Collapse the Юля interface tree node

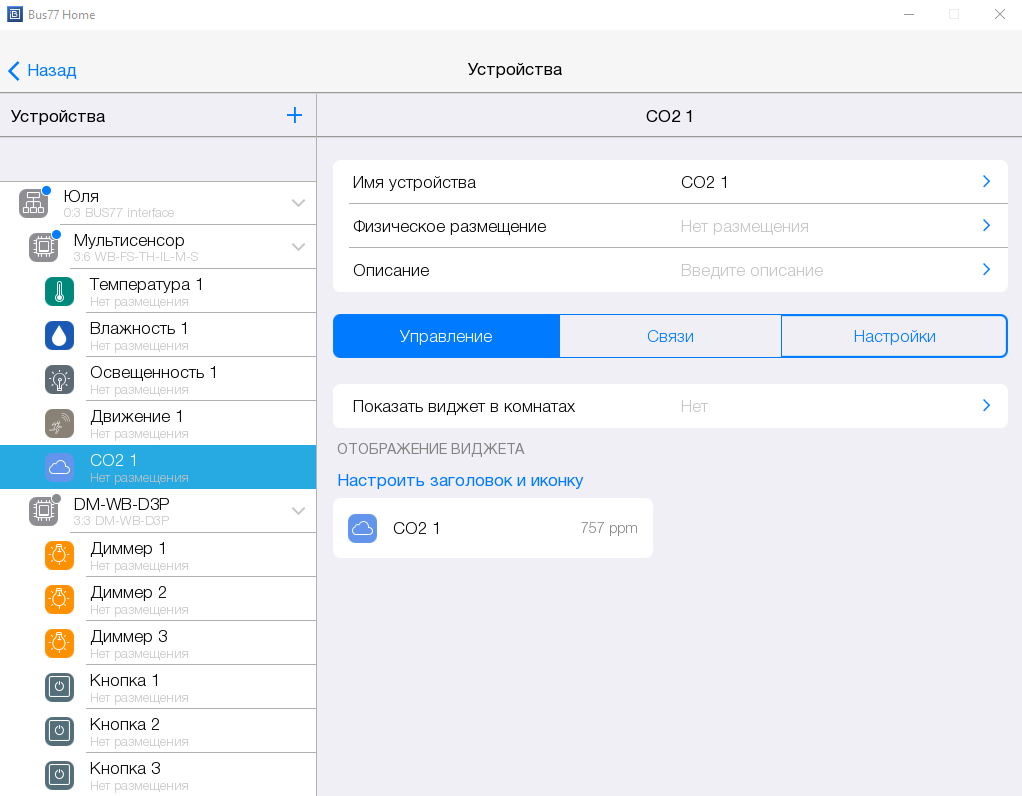point(298,203)
